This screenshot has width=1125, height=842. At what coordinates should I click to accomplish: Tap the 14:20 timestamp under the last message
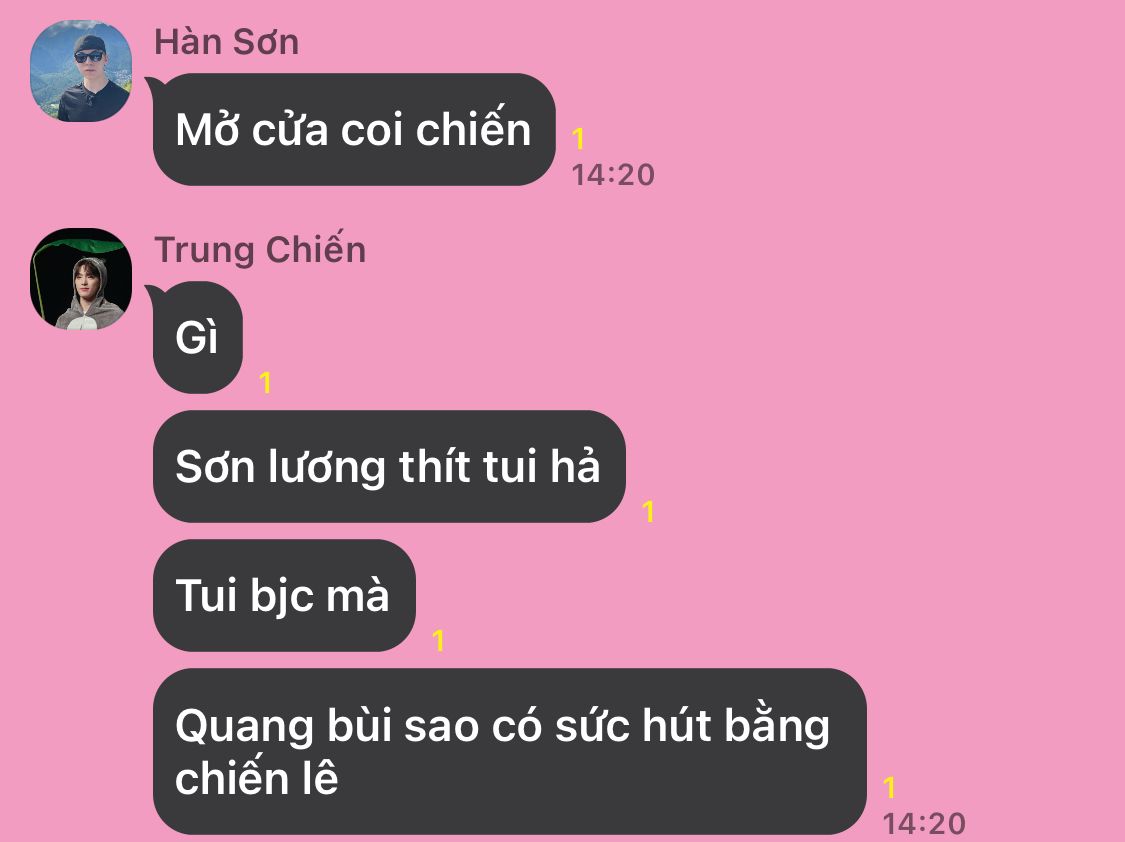pos(924,824)
